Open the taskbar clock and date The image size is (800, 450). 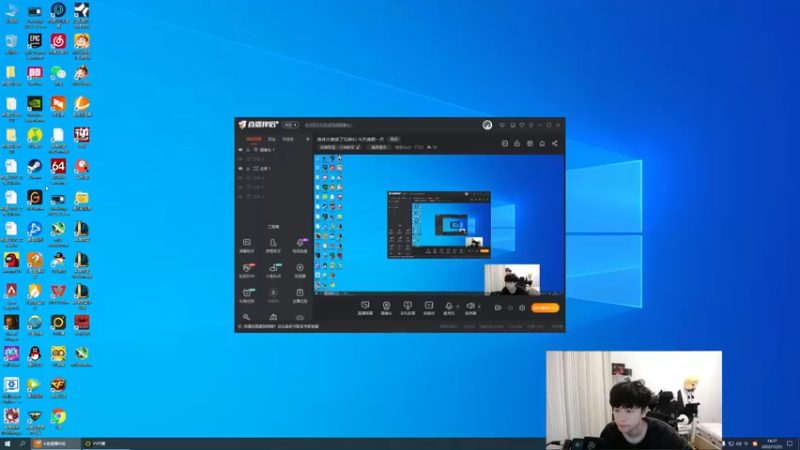pyautogui.click(x=772, y=444)
